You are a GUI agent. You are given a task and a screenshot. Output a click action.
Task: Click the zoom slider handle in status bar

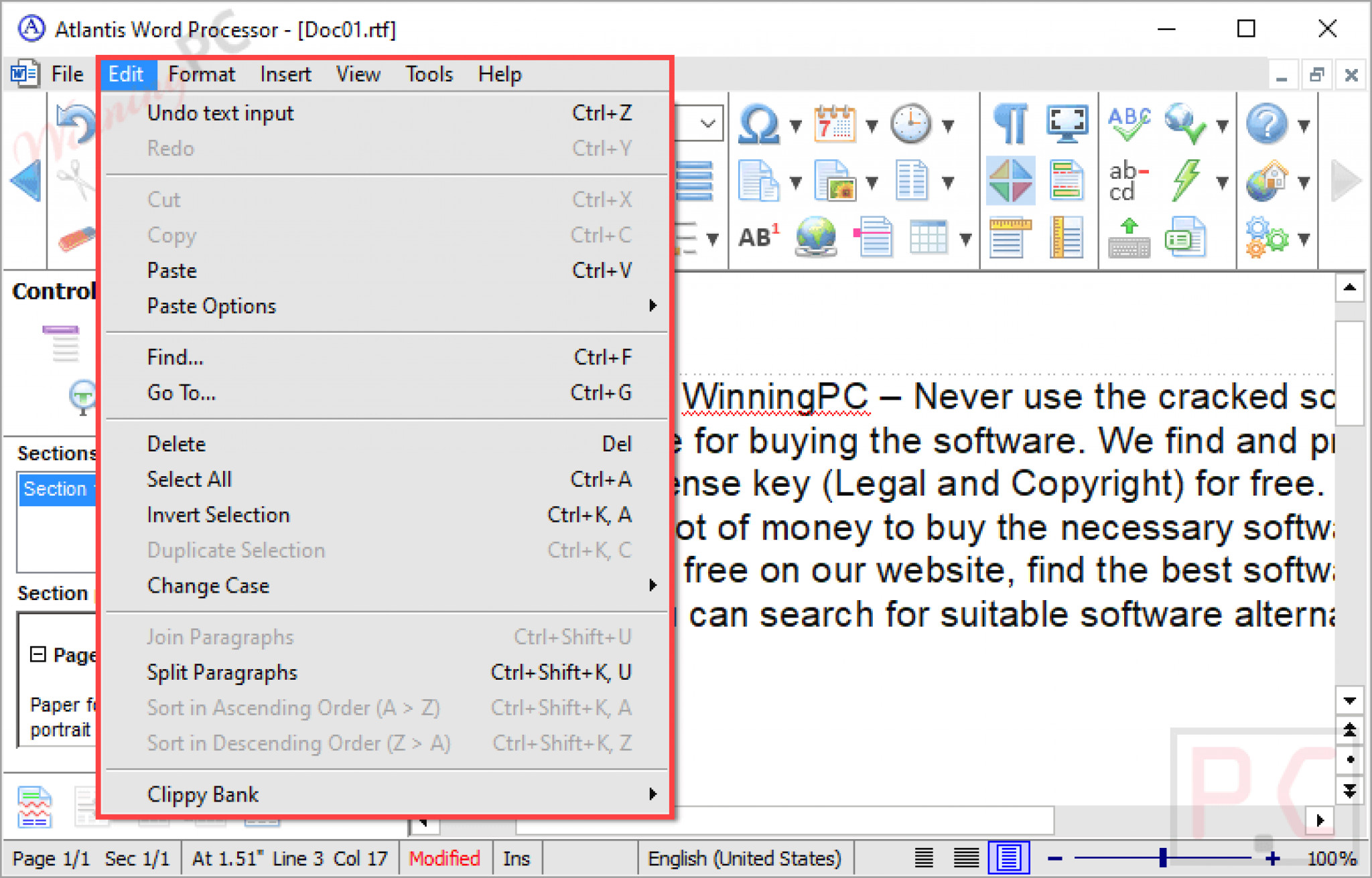tap(1164, 858)
